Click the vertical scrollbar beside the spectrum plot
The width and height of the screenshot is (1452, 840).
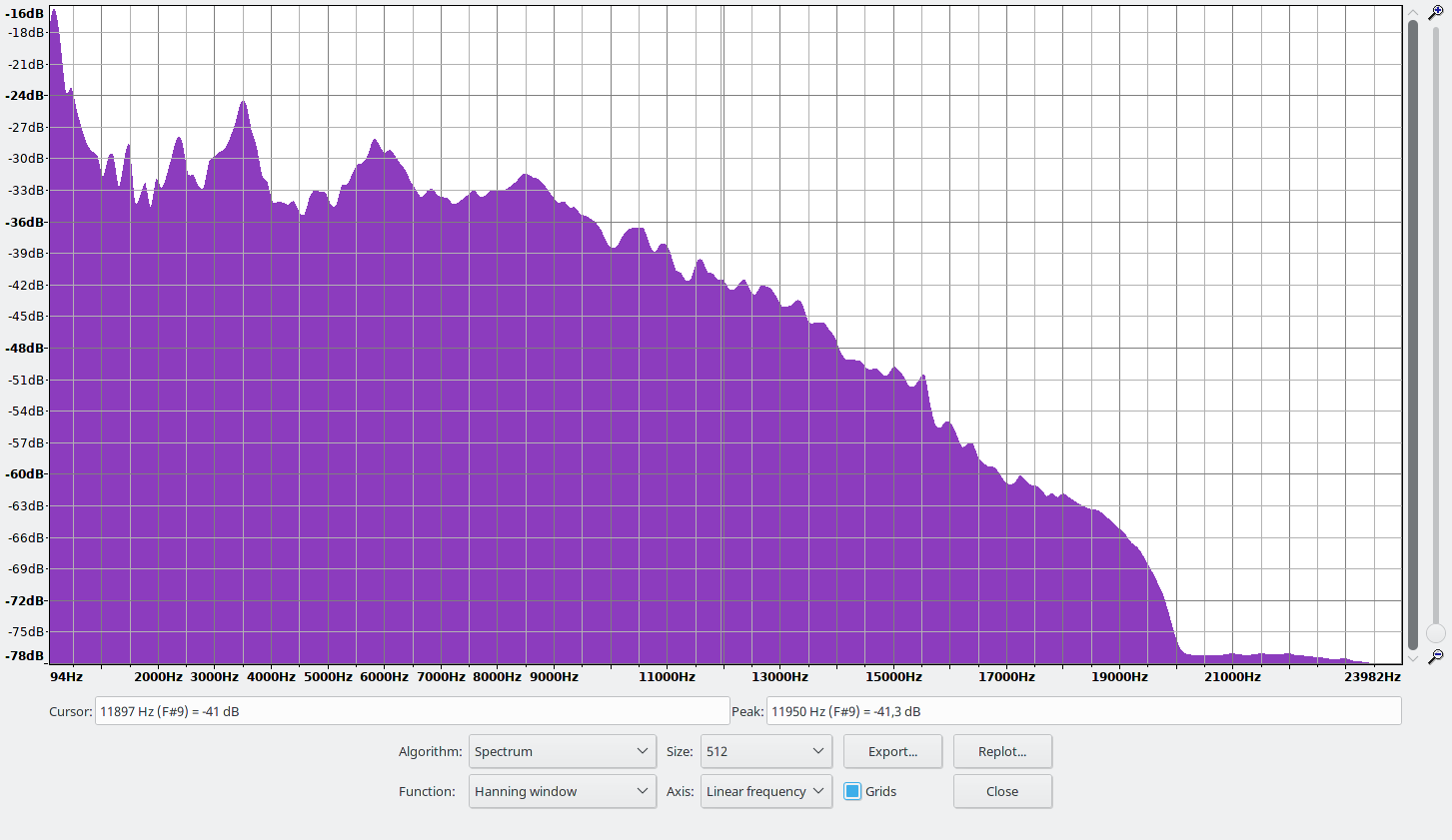point(1413,335)
